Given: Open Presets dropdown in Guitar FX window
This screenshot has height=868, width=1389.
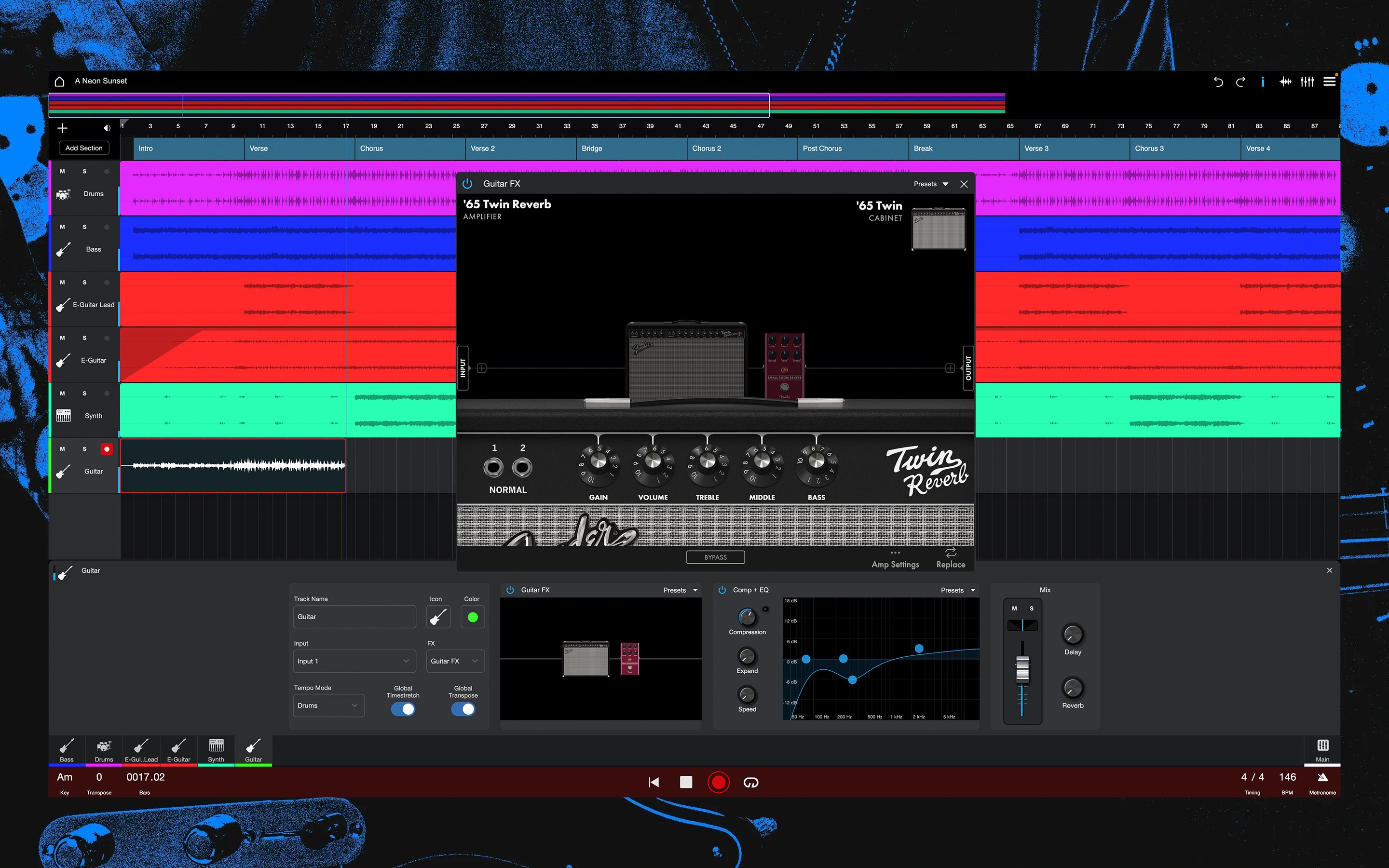Looking at the screenshot, I should coord(930,184).
